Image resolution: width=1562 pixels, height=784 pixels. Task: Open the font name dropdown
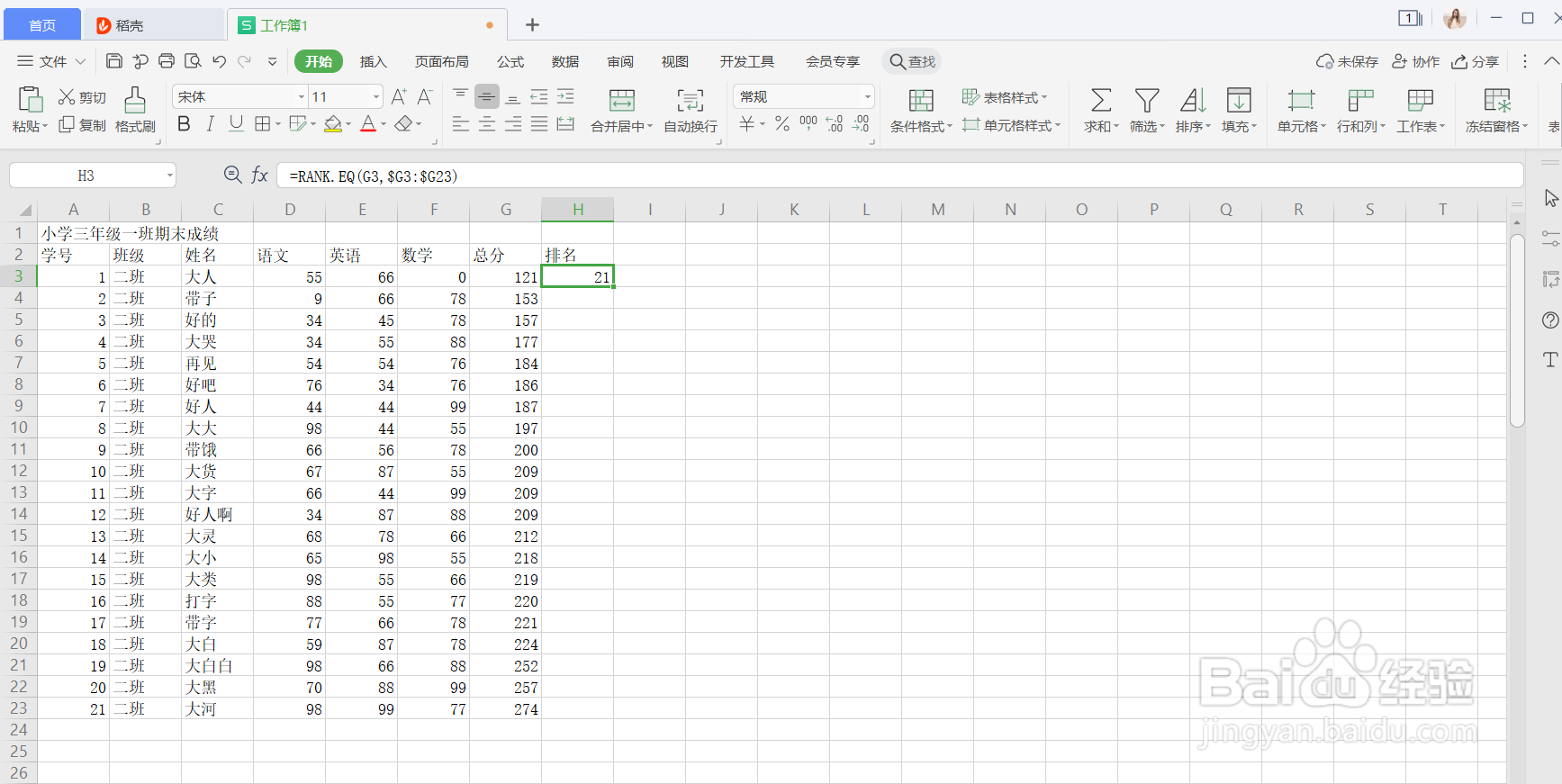click(302, 96)
